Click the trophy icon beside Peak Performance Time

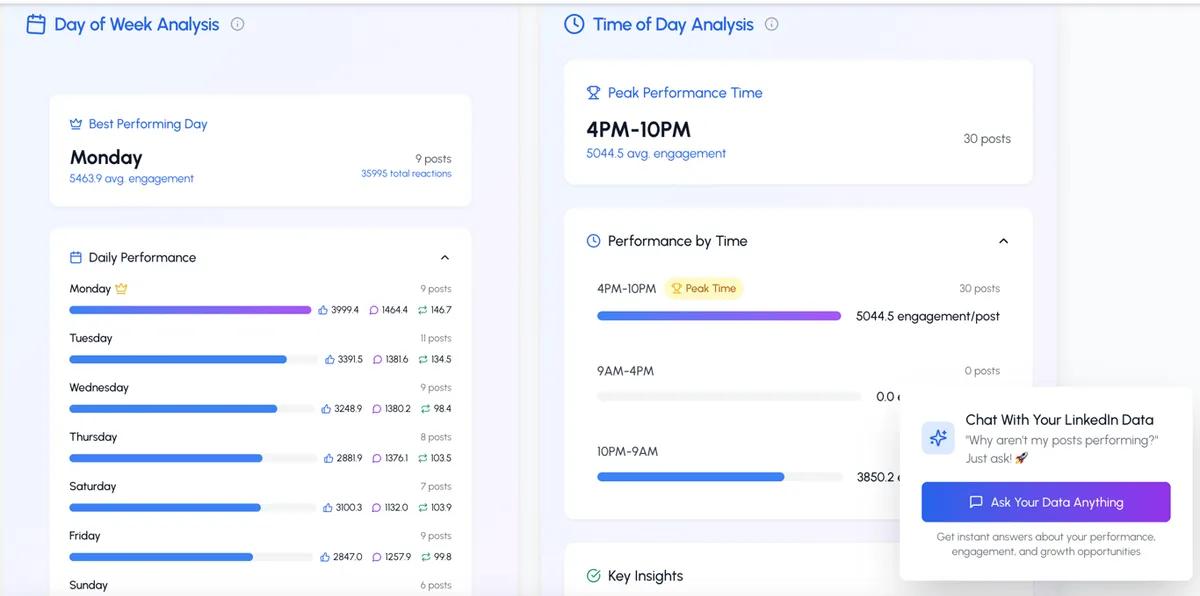pyautogui.click(x=593, y=93)
